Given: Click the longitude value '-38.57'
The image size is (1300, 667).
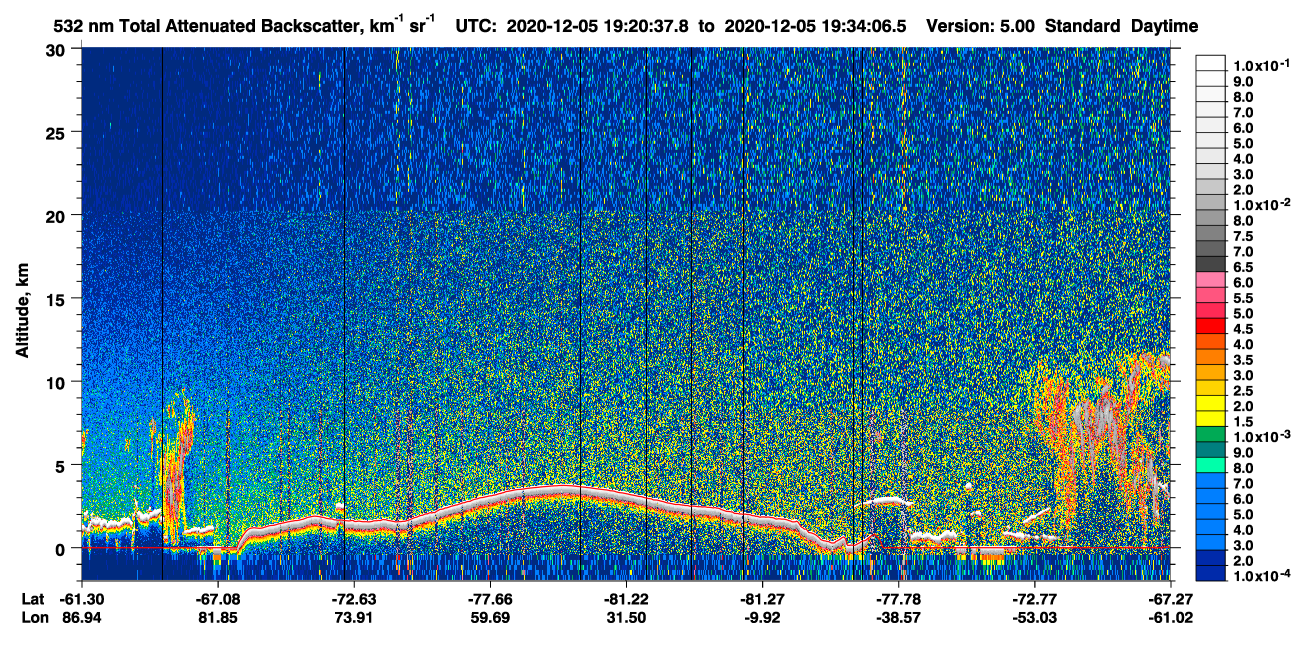Looking at the screenshot, I should [x=898, y=618].
